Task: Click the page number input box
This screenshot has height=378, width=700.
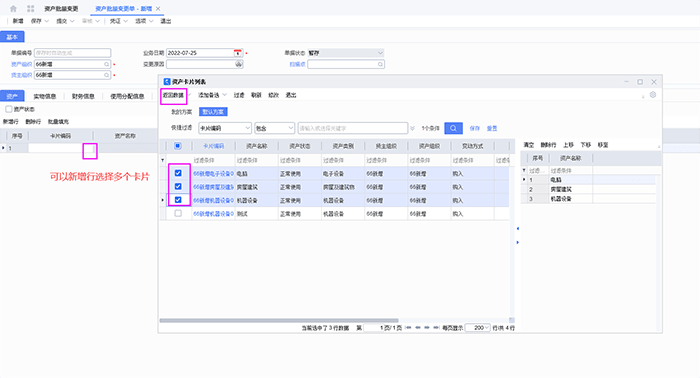Action: 374,328
